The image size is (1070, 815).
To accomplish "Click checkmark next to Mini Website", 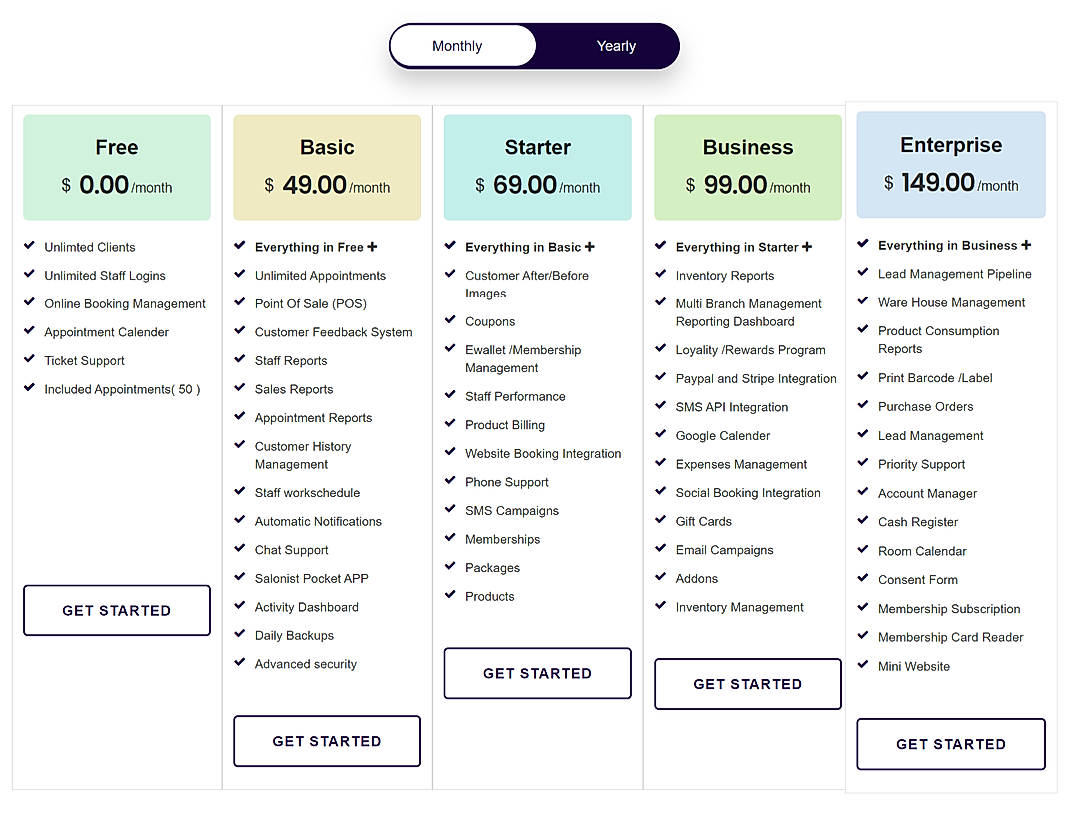I will pos(863,664).
